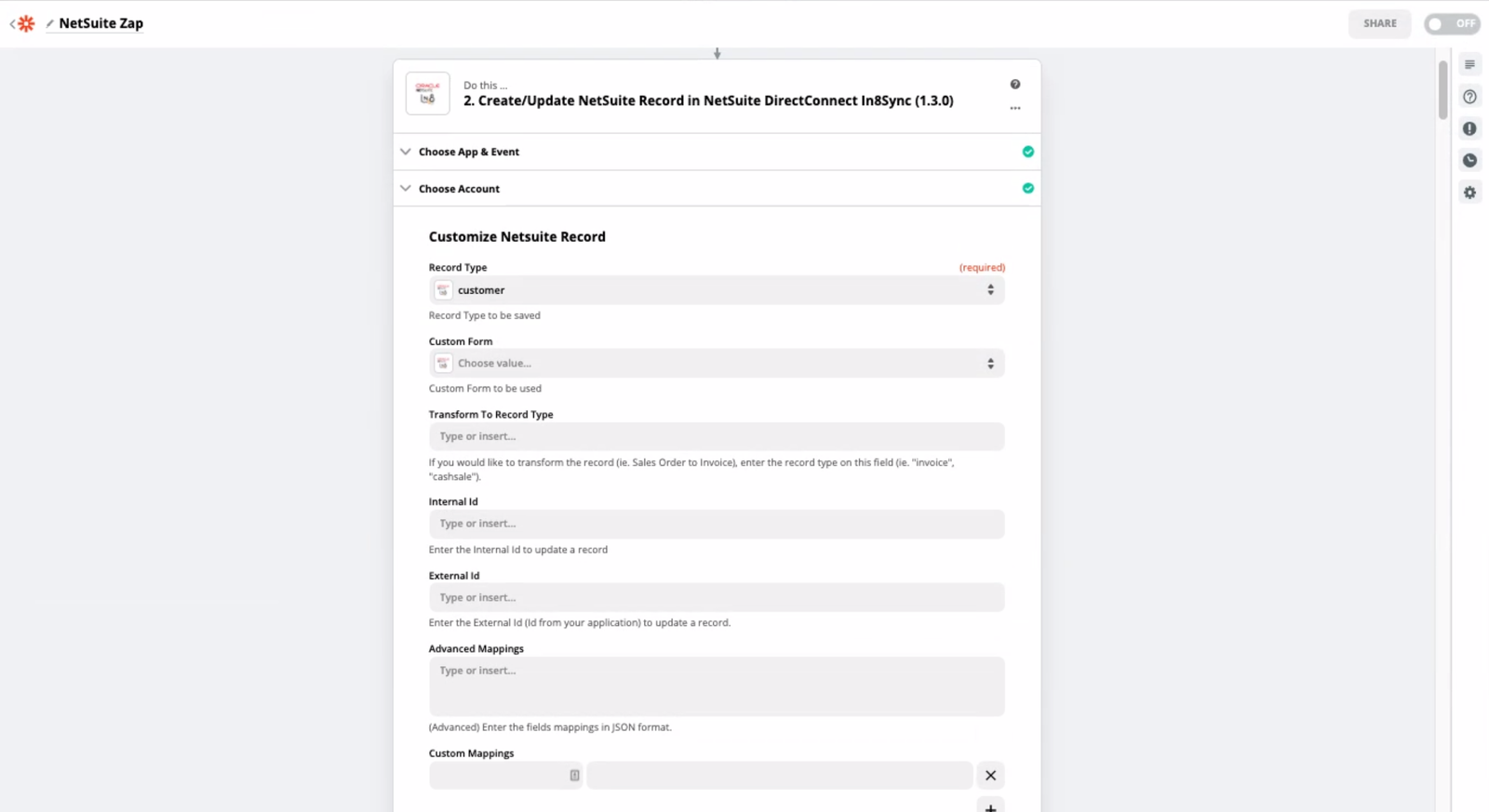Open Zap outline icon in right sidebar
This screenshot has width=1489, height=812.
[1469, 65]
